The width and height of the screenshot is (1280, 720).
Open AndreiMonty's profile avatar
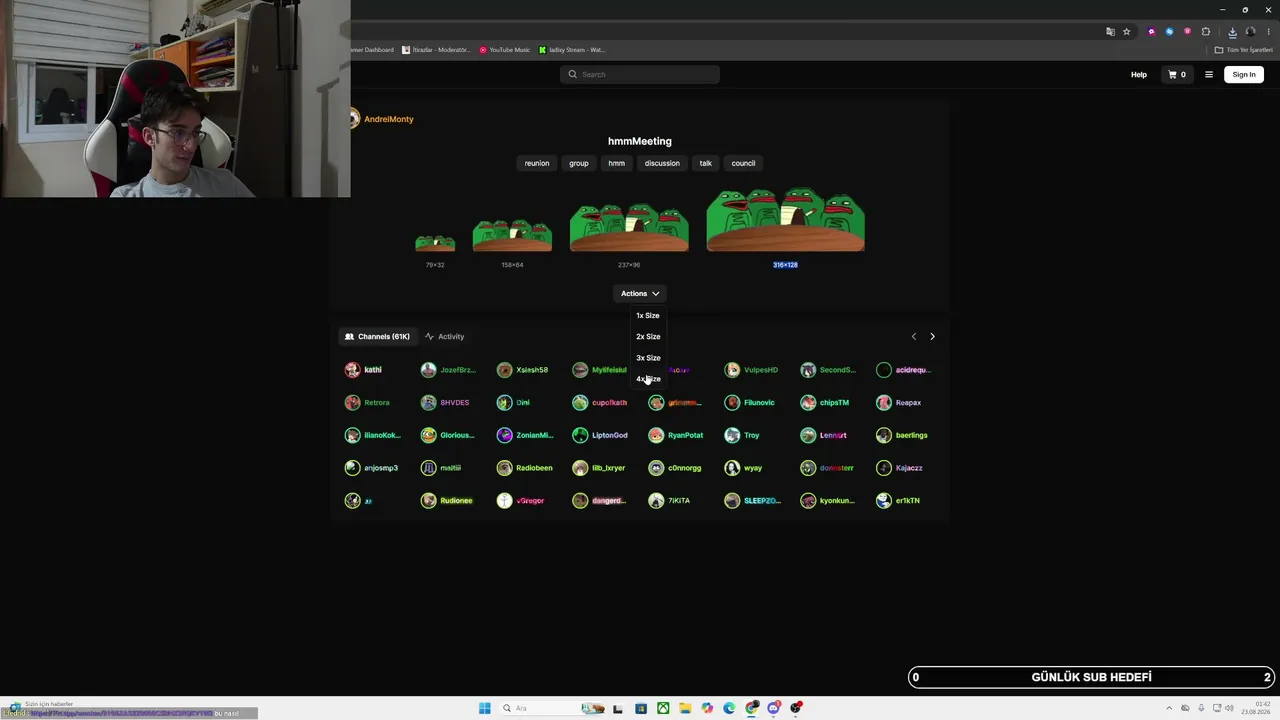[x=354, y=119]
